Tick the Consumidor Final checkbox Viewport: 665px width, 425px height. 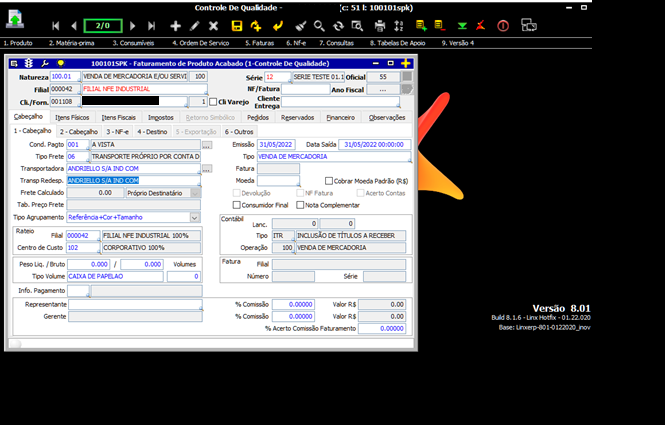coord(236,205)
